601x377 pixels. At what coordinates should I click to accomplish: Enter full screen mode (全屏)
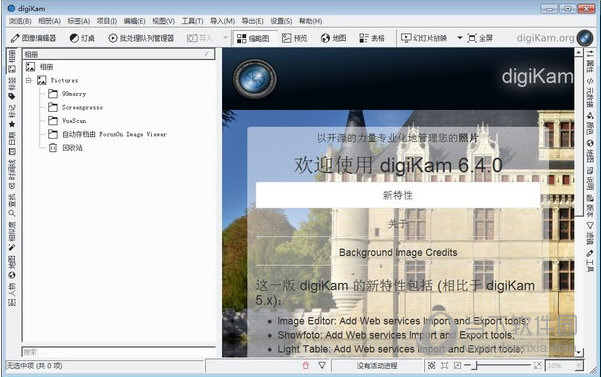click(480, 38)
